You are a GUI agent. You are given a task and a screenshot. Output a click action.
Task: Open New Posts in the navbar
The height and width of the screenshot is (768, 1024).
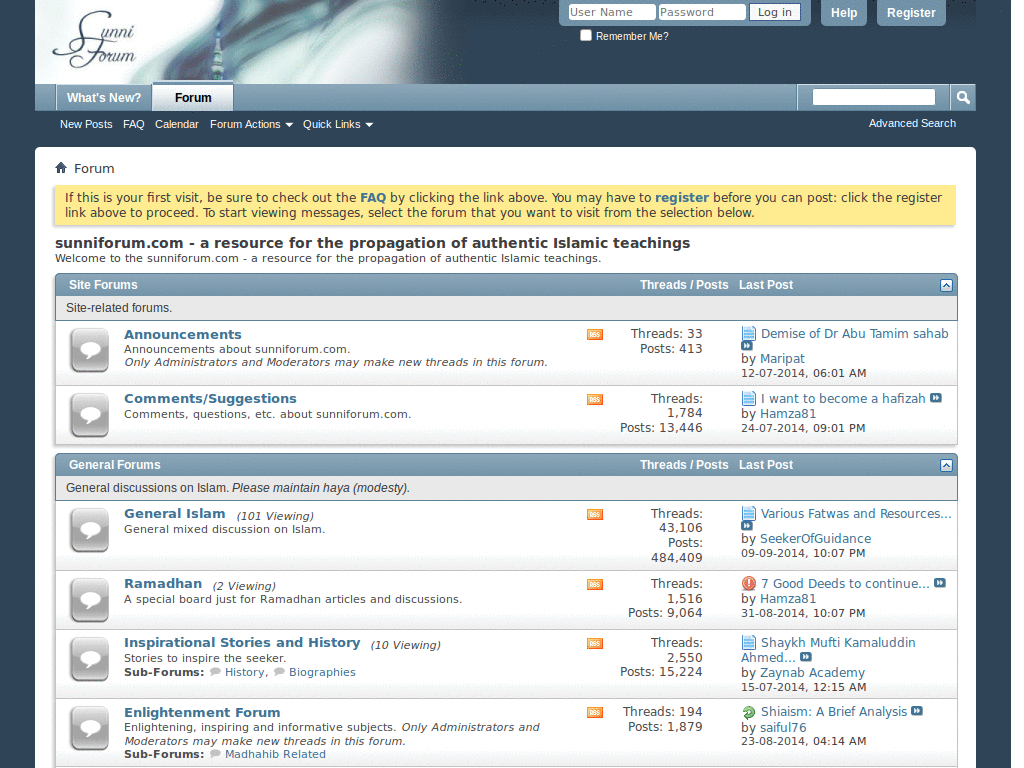pyautogui.click(x=86, y=124)
